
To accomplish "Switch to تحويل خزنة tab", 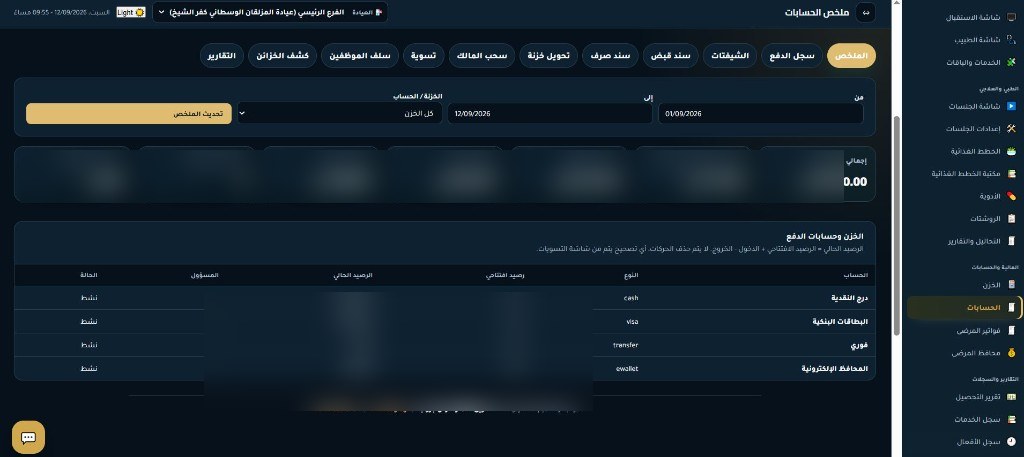I will pos(549,55).
